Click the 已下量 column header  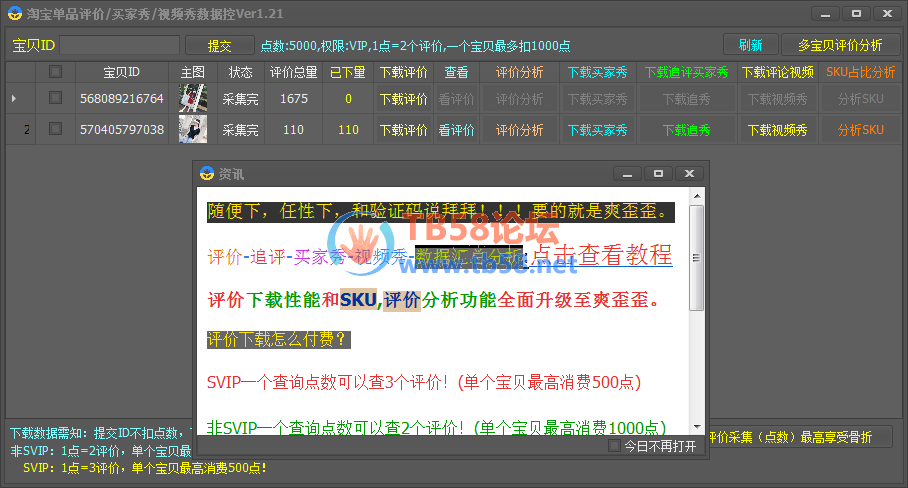(x=348, y=72)
